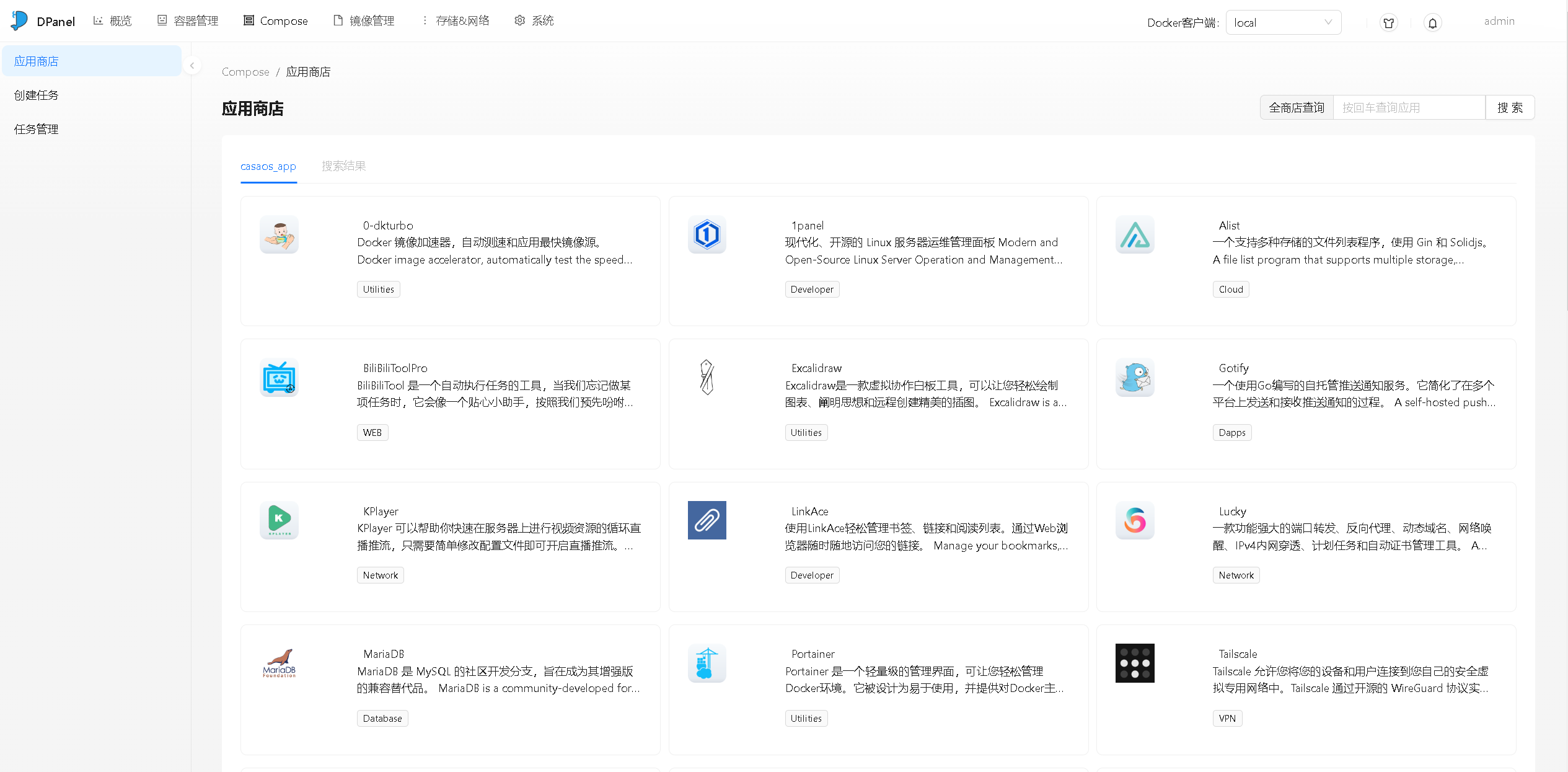Select the casaos_app tab
1568x772 pixels.
268,166
